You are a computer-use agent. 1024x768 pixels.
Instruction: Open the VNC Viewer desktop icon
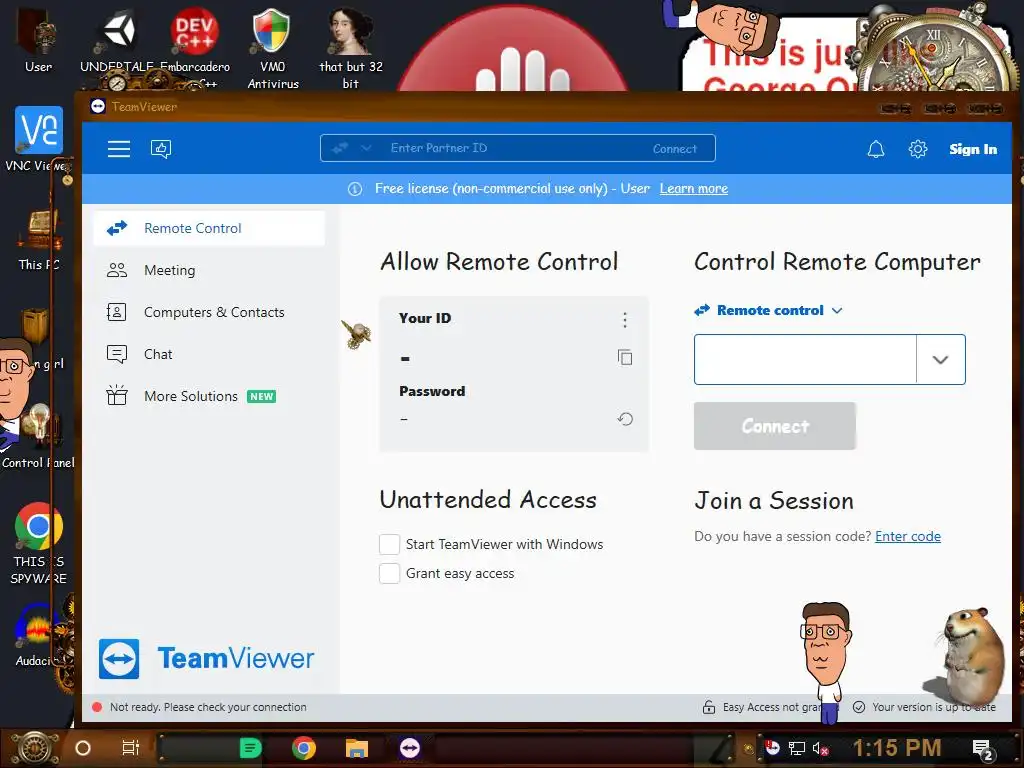(39, 139)
